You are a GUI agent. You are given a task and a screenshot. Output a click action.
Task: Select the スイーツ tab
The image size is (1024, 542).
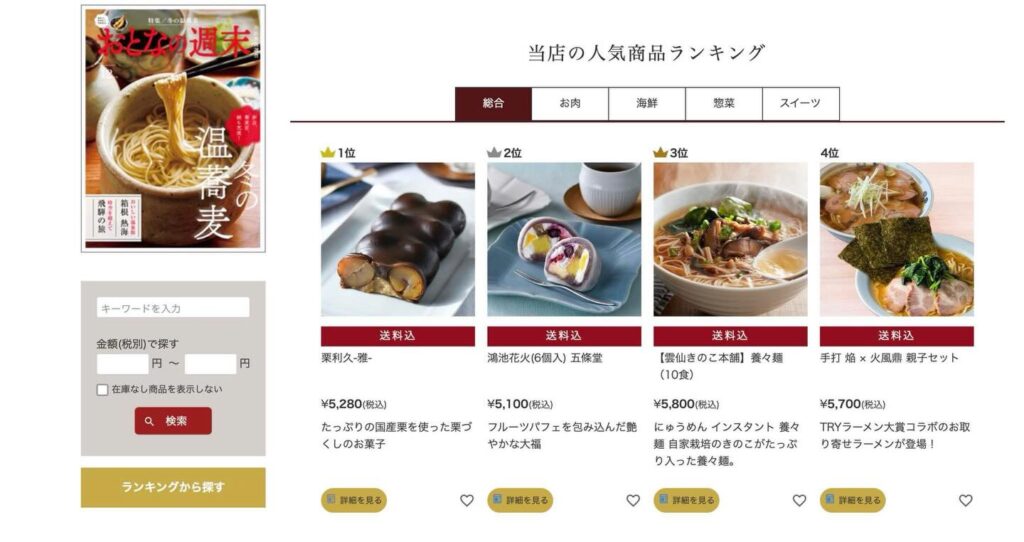801,104
